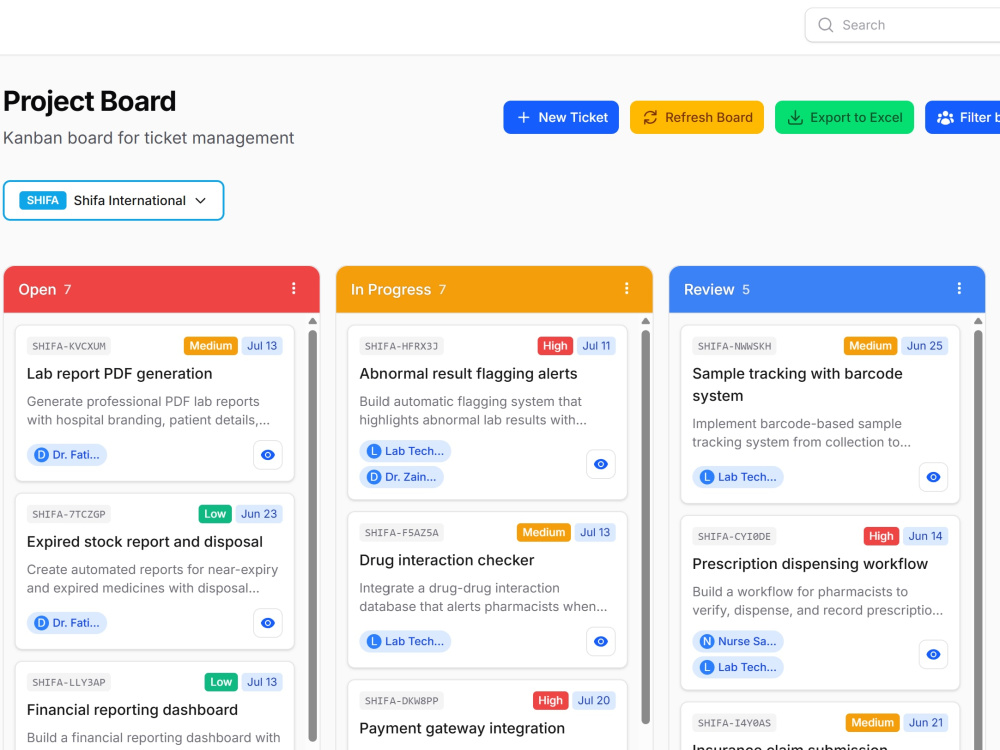This screenshot has width=1000, height=750.
Task: Open In Progress column three-dot menu
Action: coord(626,288)
